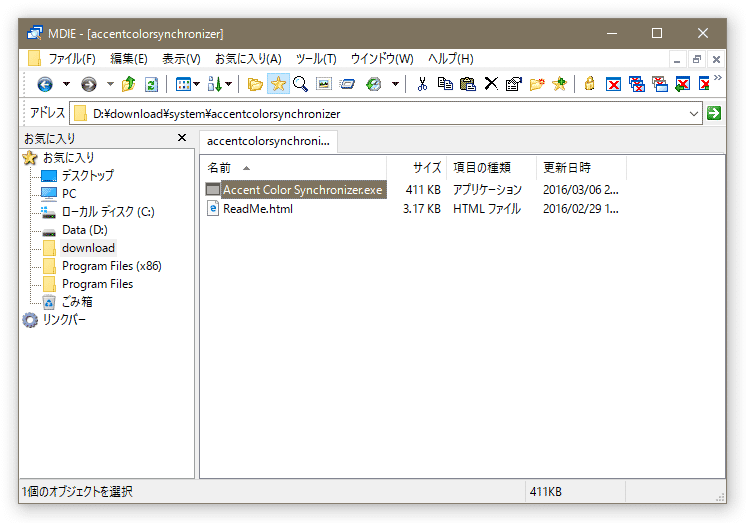The width and height of the screenshot is (746, 523).
Task: Open the ファイル(F) menu
Action: pyautogui.click(x=72, y=59)
